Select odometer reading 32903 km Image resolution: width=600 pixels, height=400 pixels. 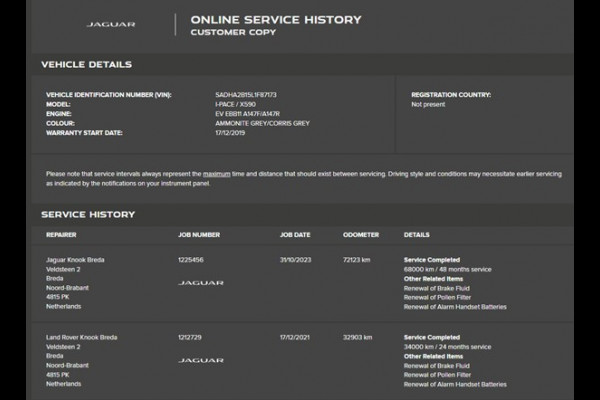coord(357,337)
